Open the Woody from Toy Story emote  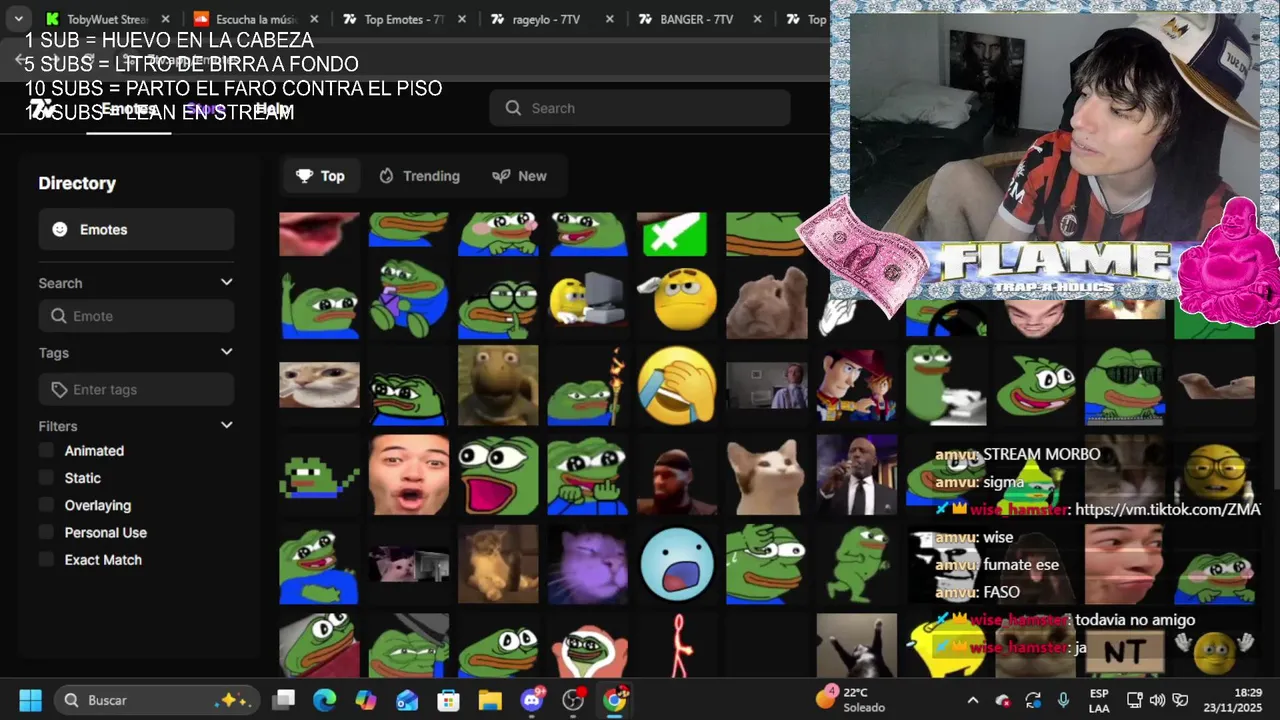tap(856, 385)
